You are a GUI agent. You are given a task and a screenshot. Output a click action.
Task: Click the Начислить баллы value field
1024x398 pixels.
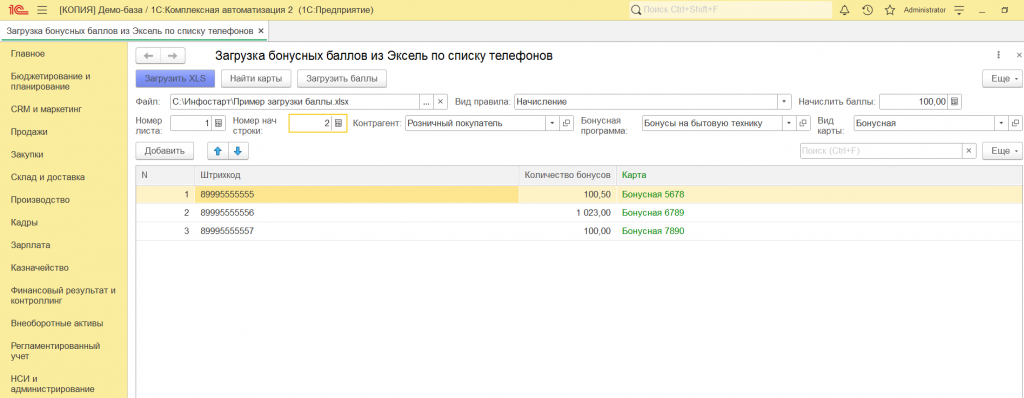coord(914,102)
